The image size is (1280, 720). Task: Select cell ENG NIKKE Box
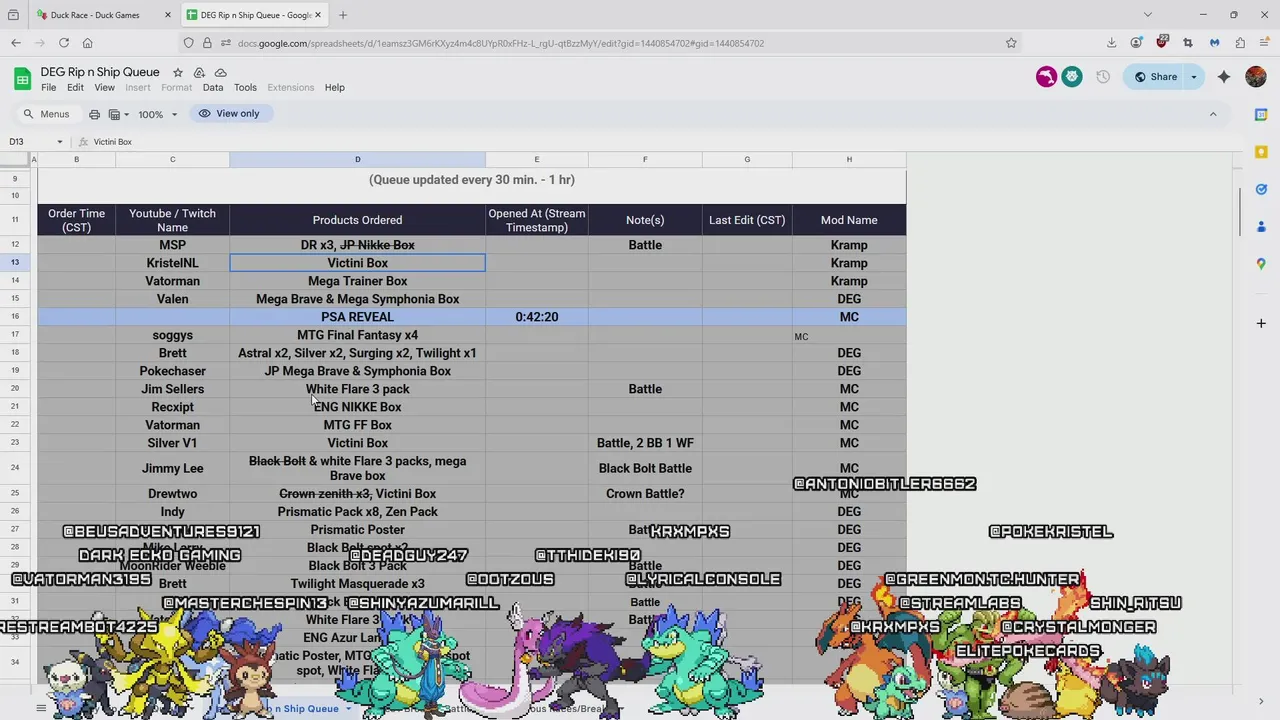pyautogui.click(x=357, y=407)
